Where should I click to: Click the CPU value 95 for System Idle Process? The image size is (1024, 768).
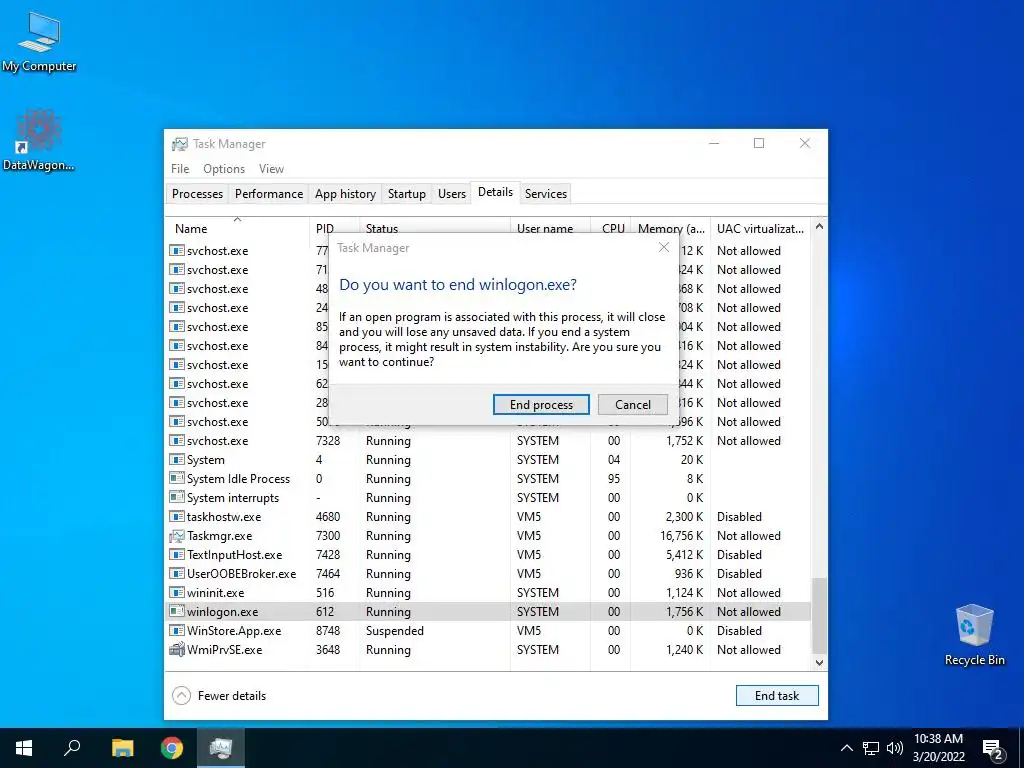click(x=614, y=479)
